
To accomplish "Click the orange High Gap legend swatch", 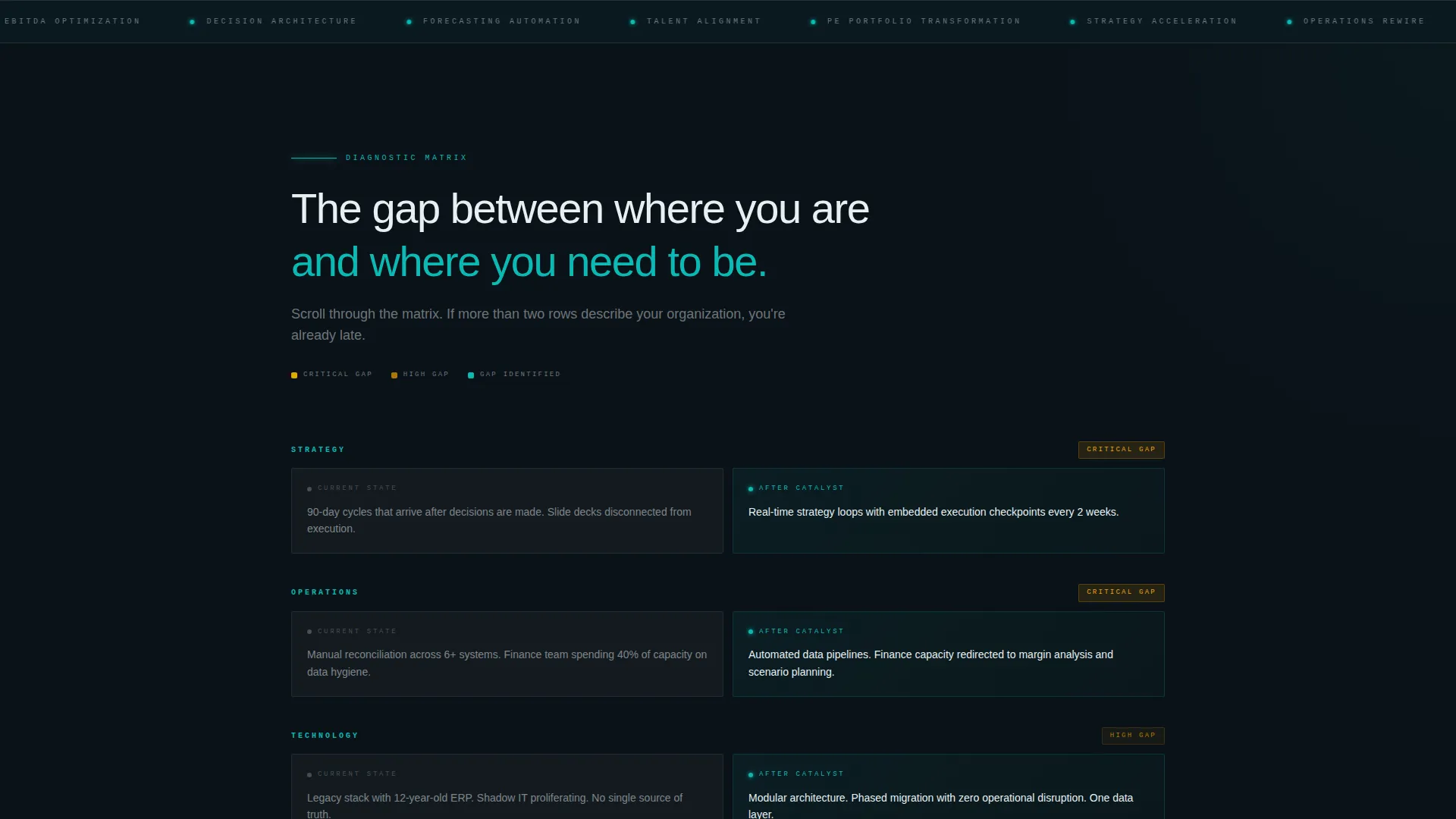I will [x=394, y=375].
